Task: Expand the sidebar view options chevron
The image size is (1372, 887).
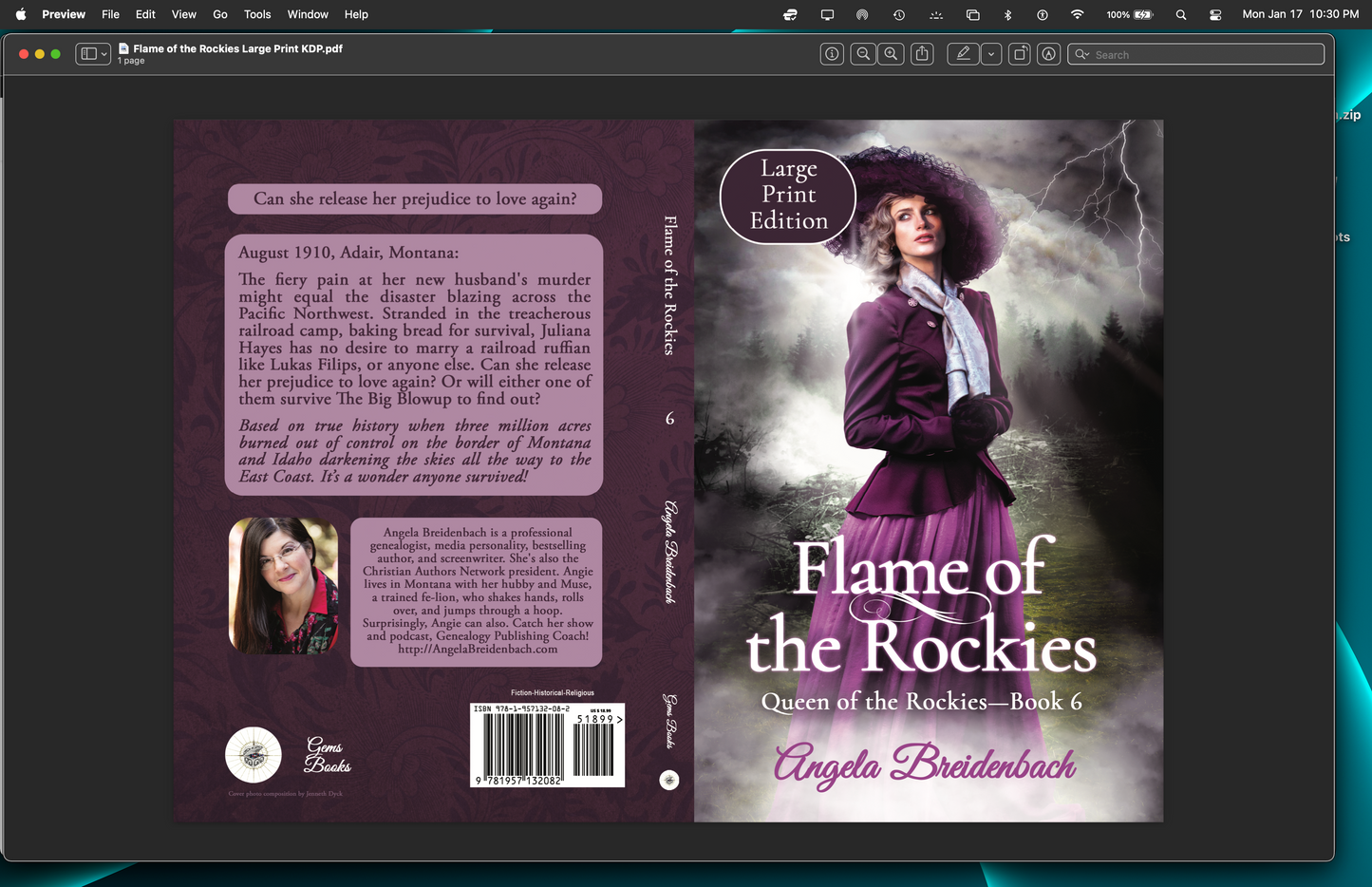Action: point(104,54)
